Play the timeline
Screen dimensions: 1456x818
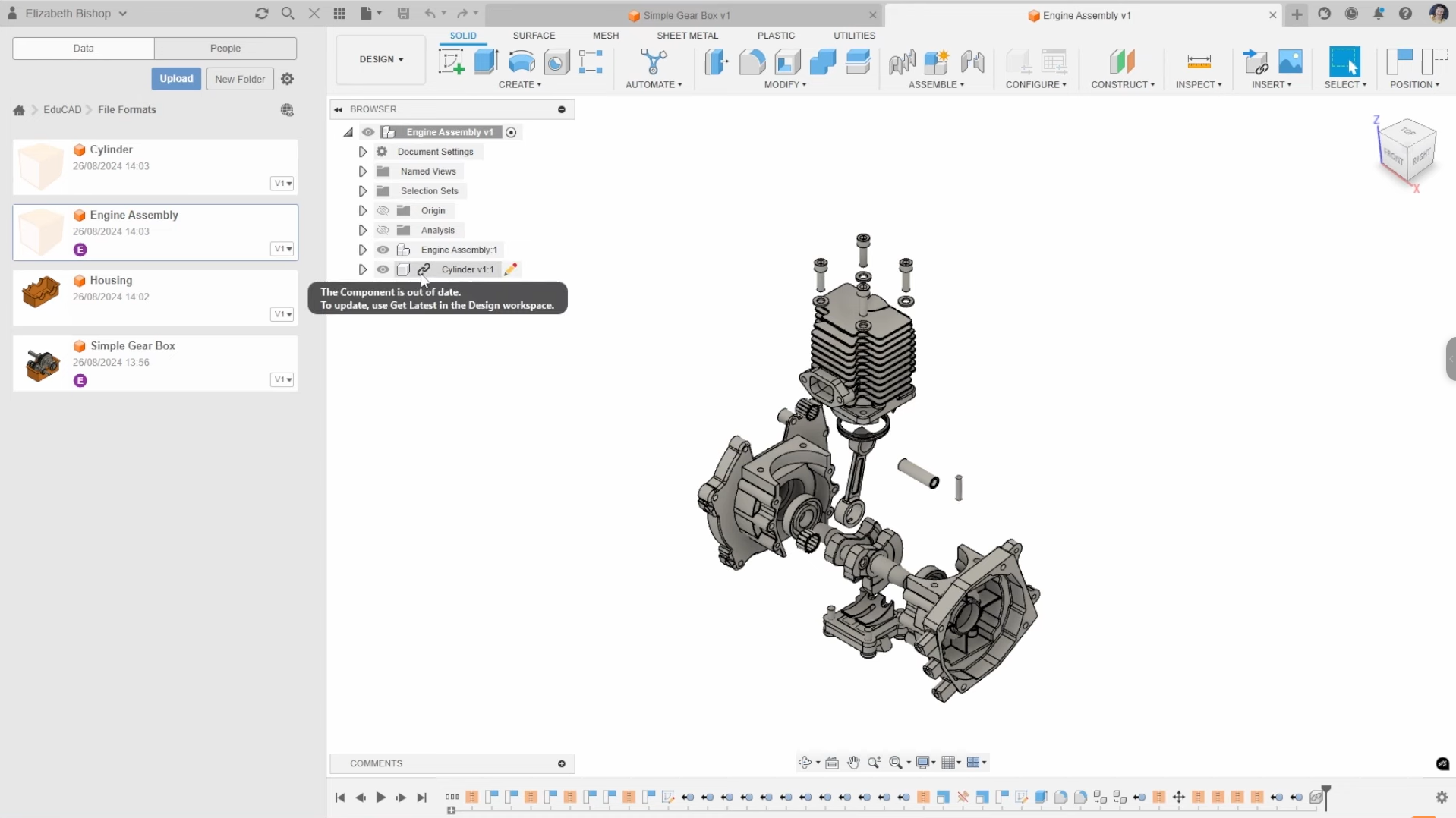point(381,798)
